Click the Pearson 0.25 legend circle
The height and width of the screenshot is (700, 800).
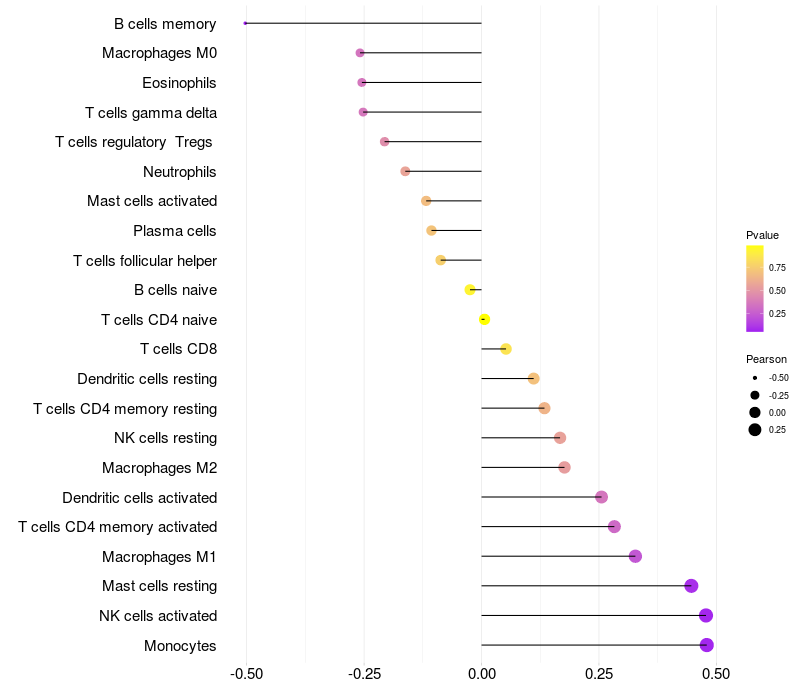pyautogui.click(x=755, y=430)
